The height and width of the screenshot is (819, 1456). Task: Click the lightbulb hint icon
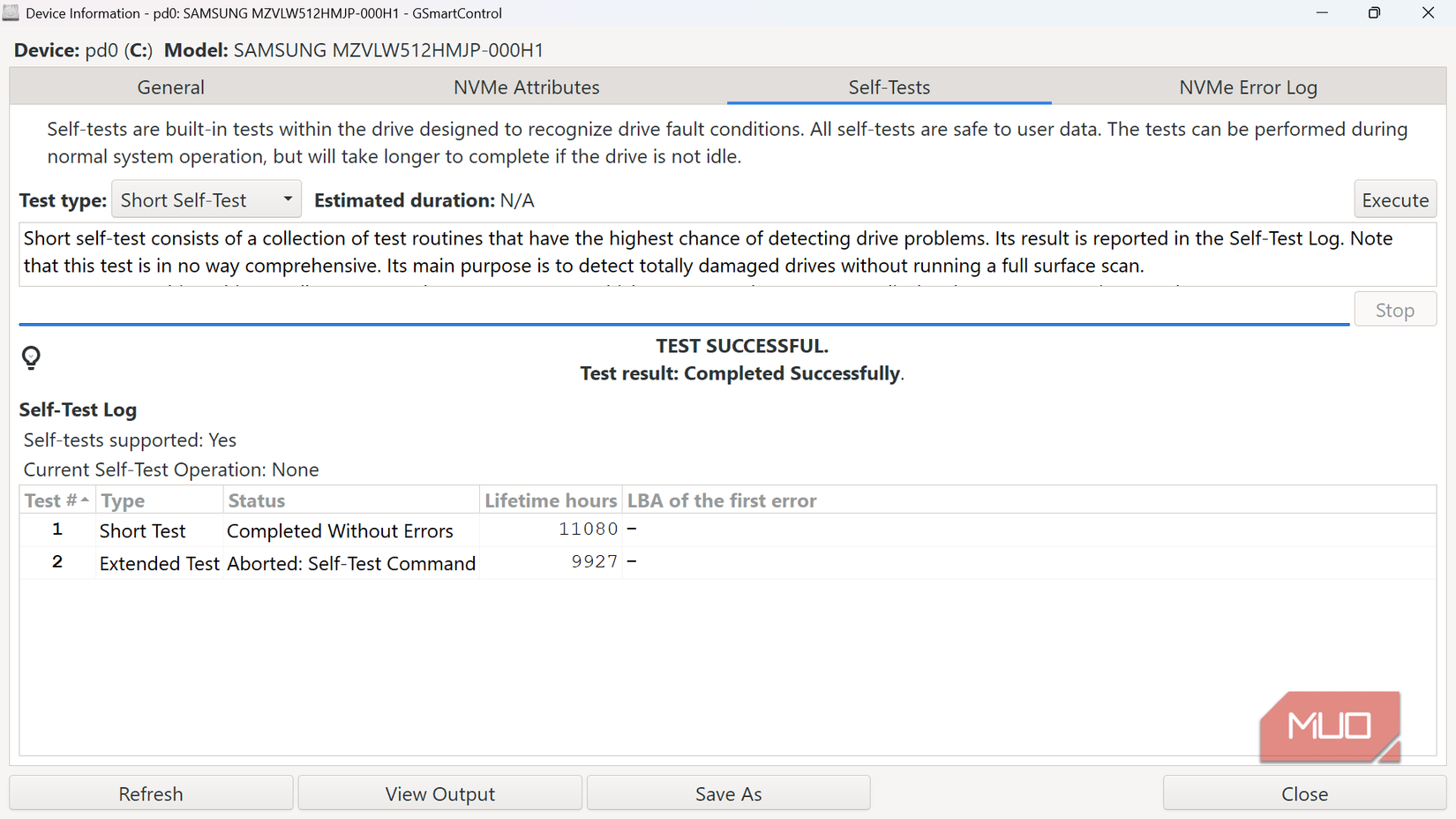31,357
